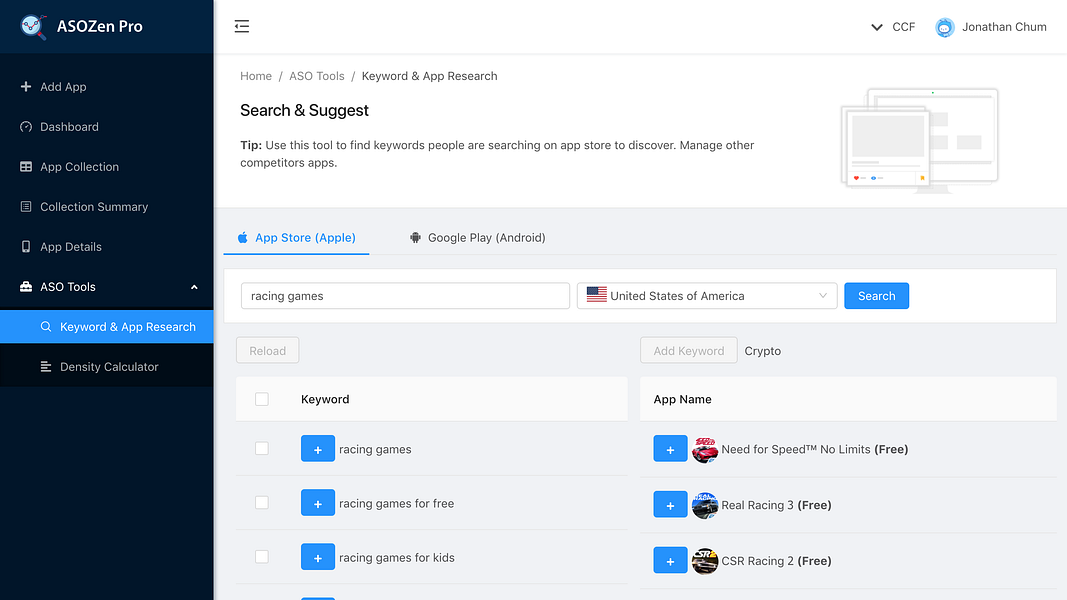
Task: Go to Home breadcrumb link
Action: [x=256, y=76]
